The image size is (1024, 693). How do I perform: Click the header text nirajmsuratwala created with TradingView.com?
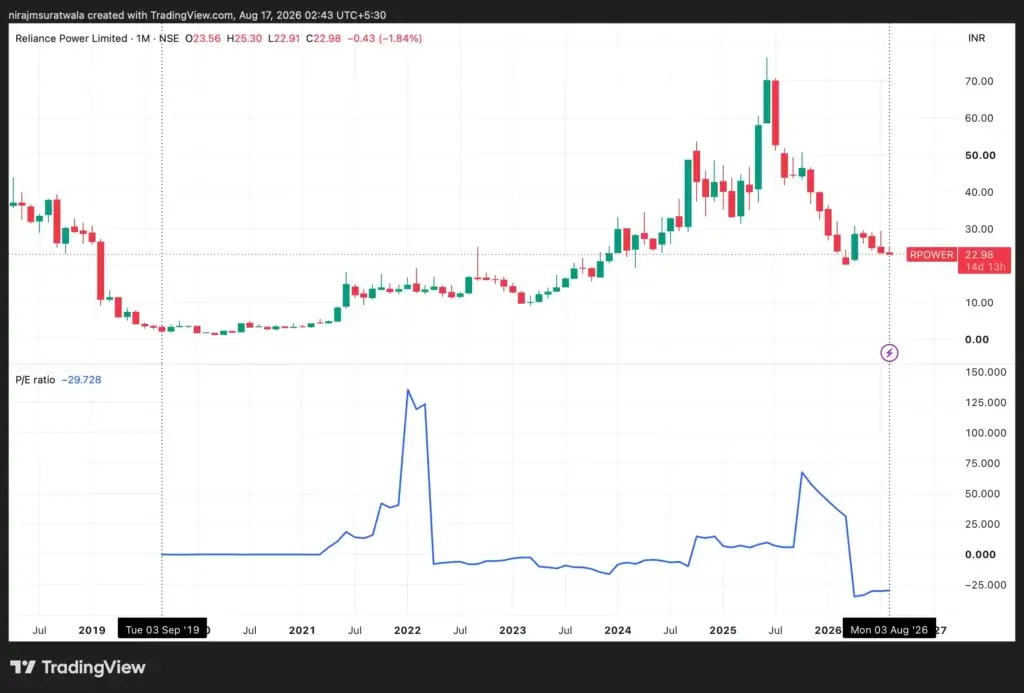point(121,14)
